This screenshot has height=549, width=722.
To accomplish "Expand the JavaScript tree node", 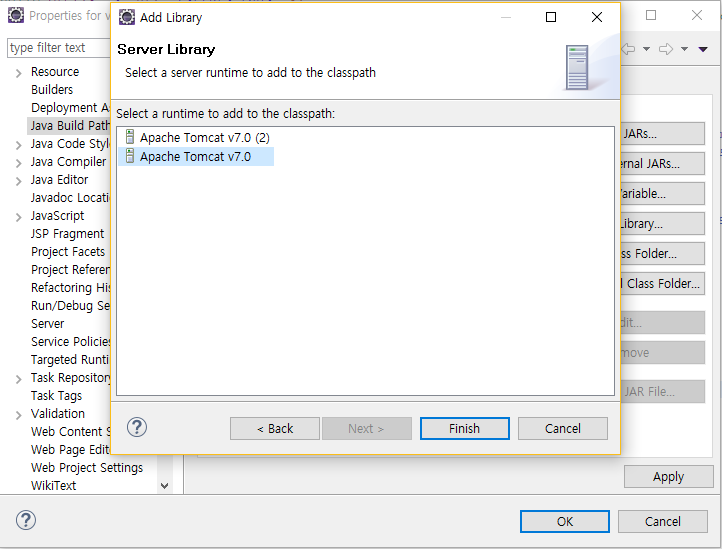I will 18,217.
